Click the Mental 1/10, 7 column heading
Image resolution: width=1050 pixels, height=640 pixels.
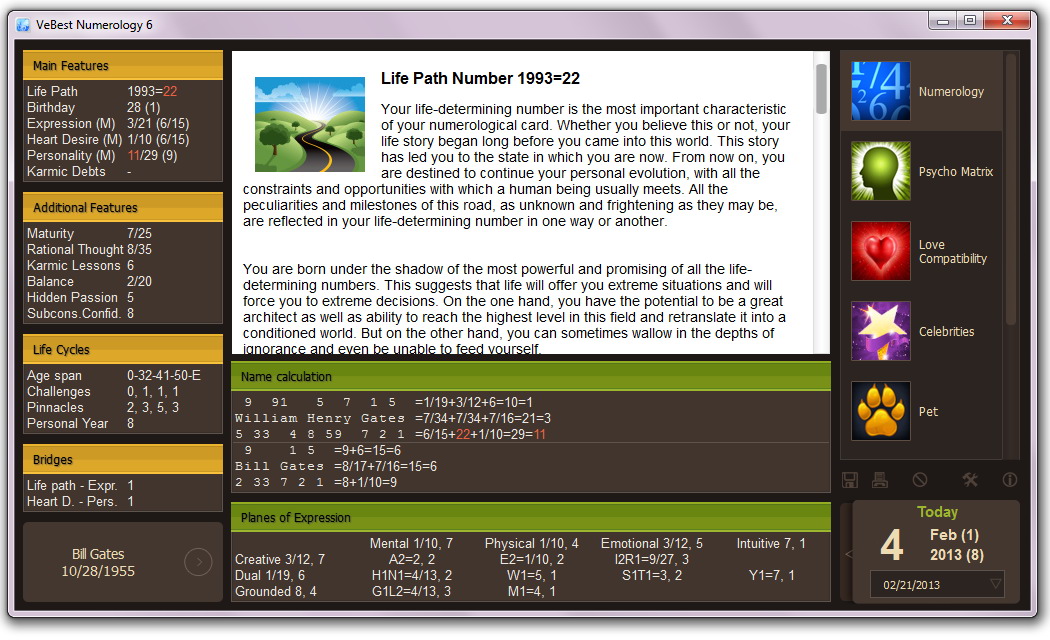click(411, 543)
